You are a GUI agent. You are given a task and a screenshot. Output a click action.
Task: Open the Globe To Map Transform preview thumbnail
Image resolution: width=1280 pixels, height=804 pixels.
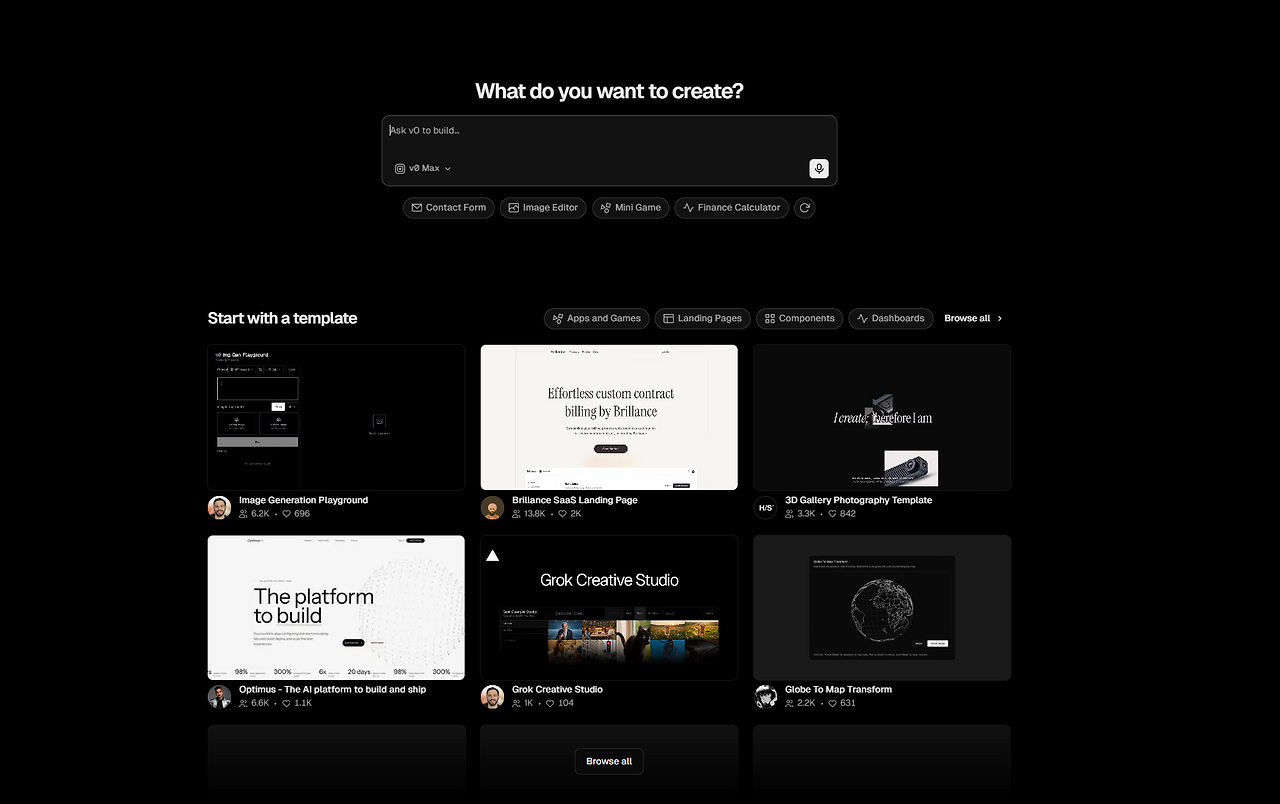tap(882, 608)
